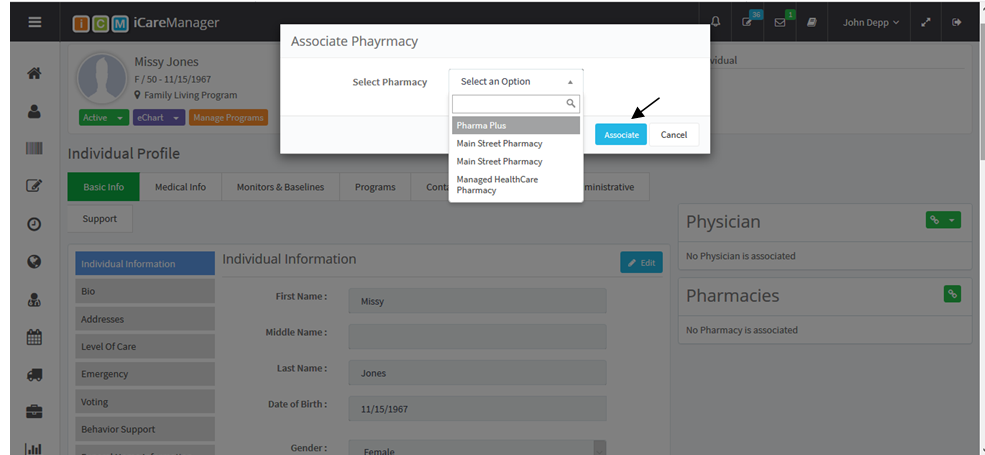This screenshot has width=985, height=455.
Task: Click 'No Physician is associated' text
Action: [x=741, y=256]
